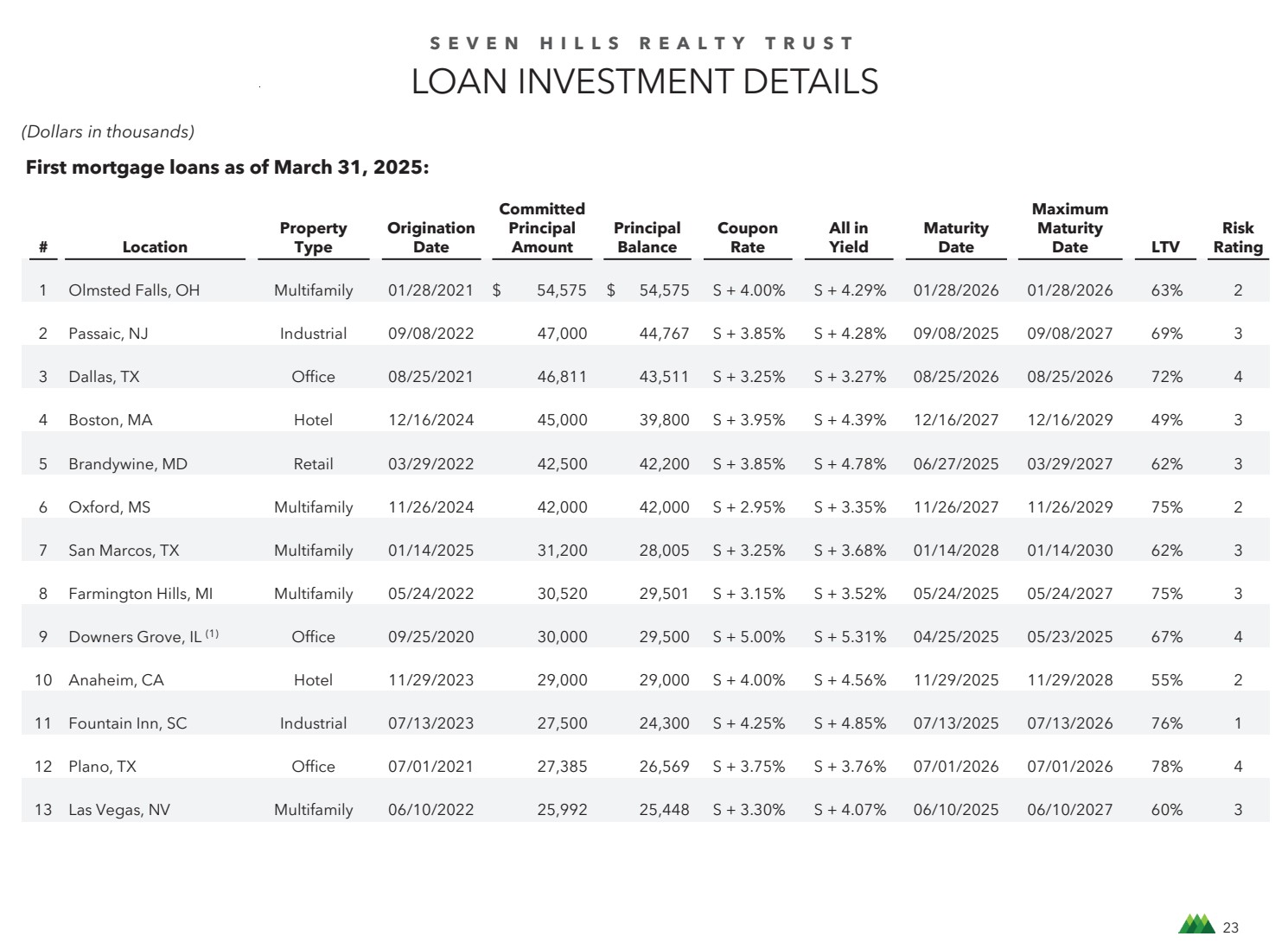Select the Origination Date column header

[430, 238]
